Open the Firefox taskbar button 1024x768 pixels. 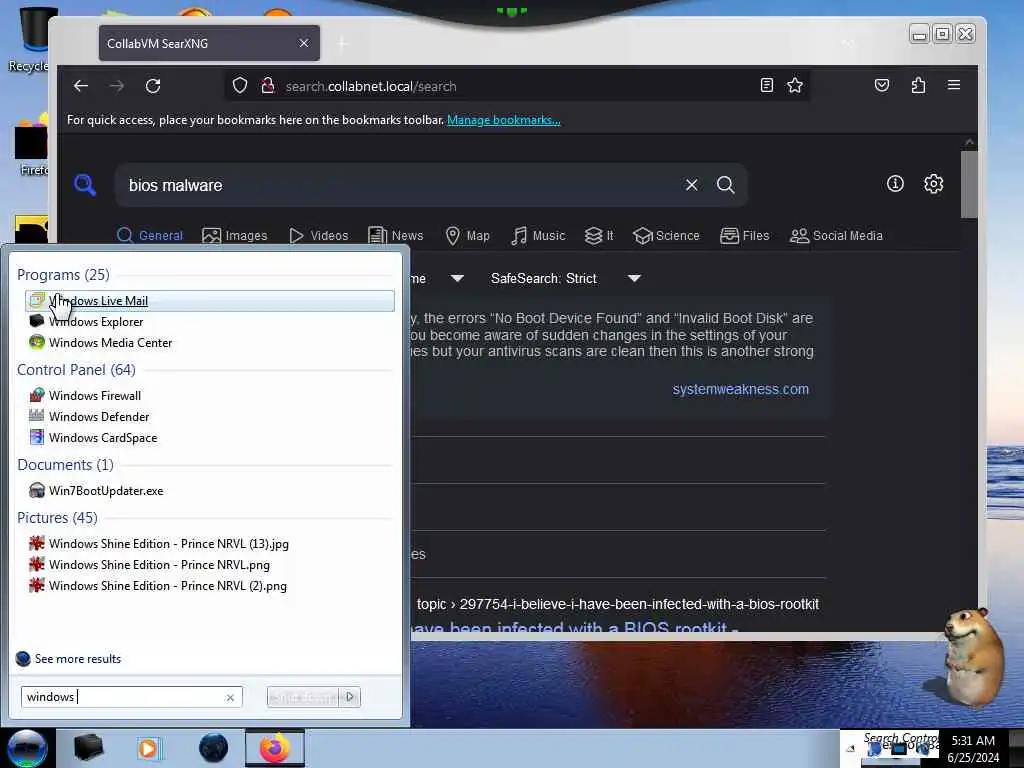275,748
